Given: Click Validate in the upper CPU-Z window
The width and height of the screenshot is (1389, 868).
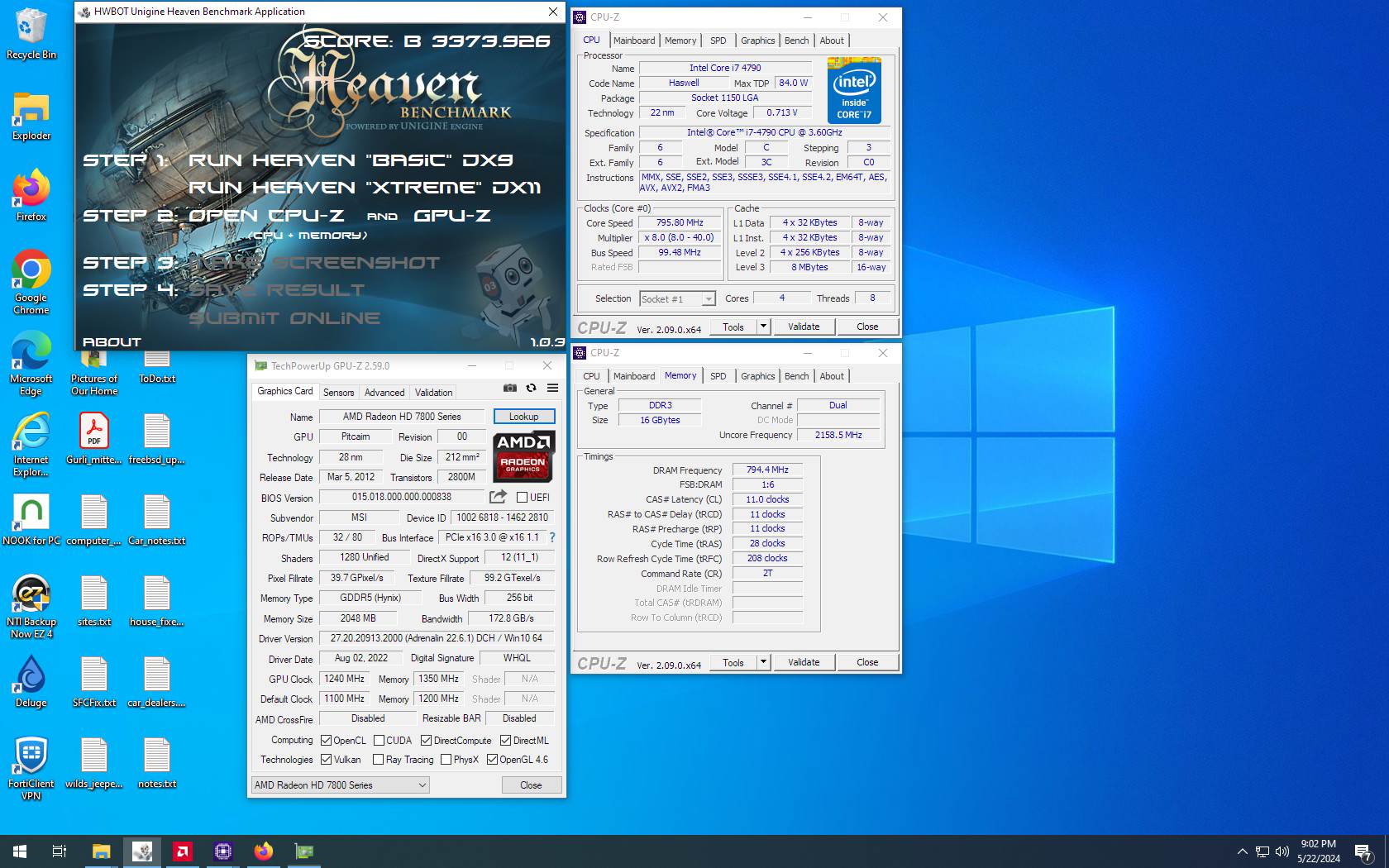Looking at the screenshot, I should [804, 327].
